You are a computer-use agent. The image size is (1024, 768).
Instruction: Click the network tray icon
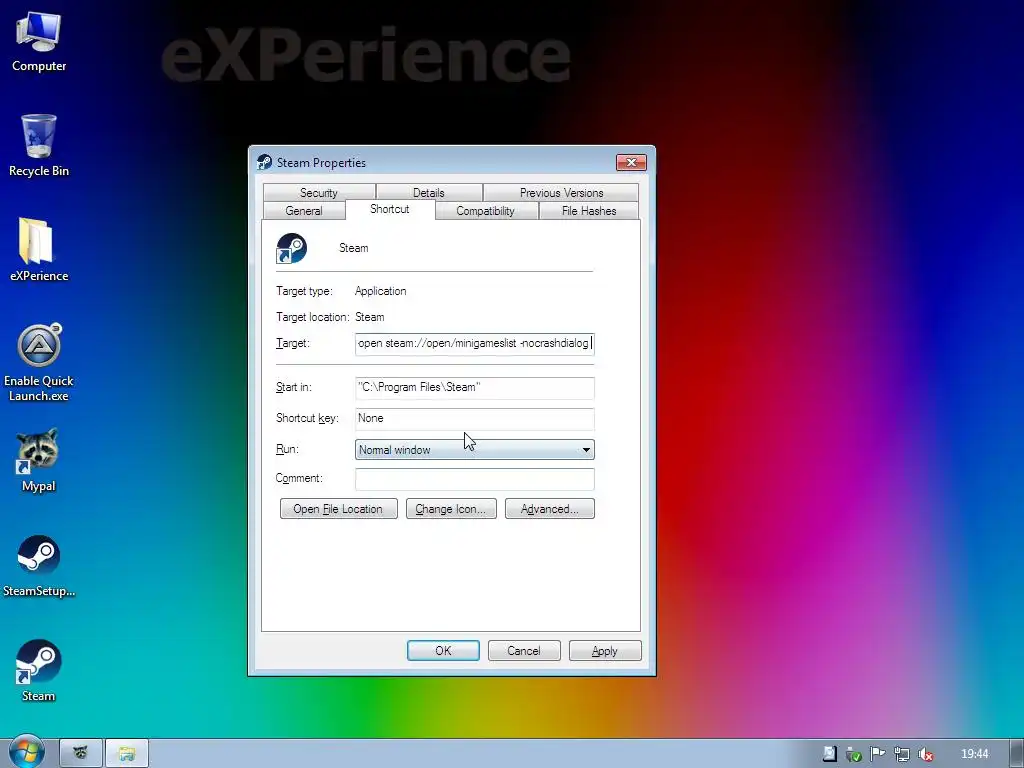click(901, 754)
